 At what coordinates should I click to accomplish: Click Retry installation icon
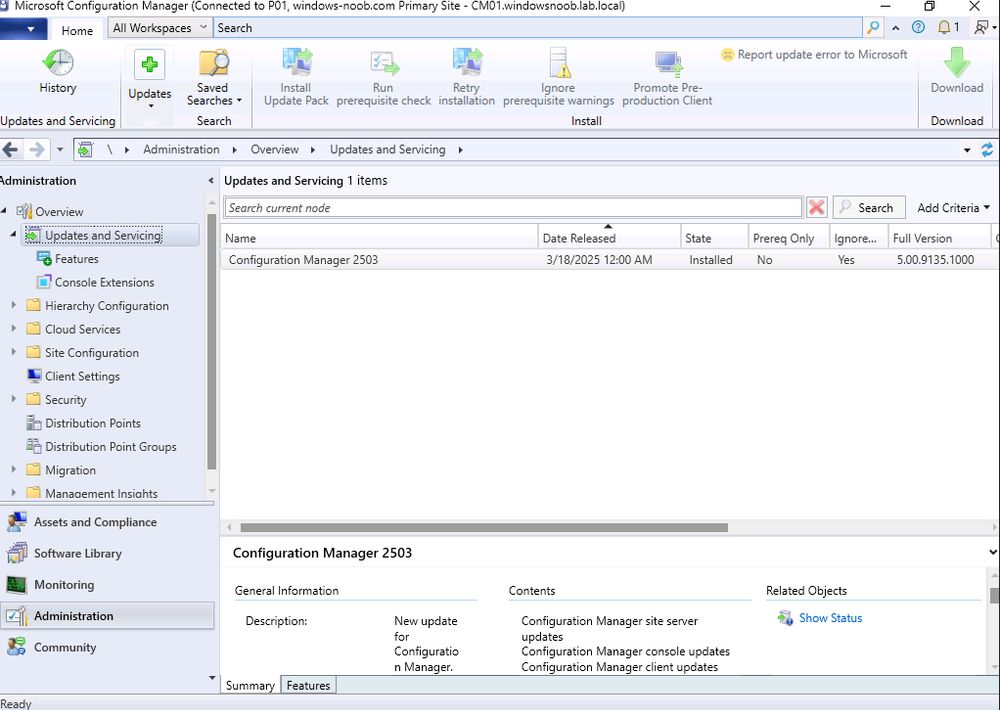click(467, 64)
